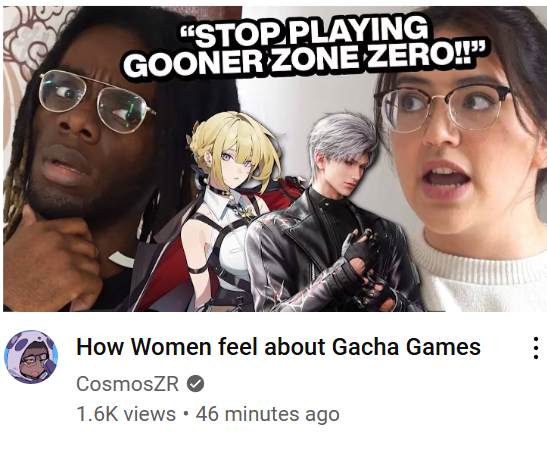Click the man's gold-rimmed glasses
This screenshot has height=458, width=547.
pyautogui.click(x=96, y=99)
